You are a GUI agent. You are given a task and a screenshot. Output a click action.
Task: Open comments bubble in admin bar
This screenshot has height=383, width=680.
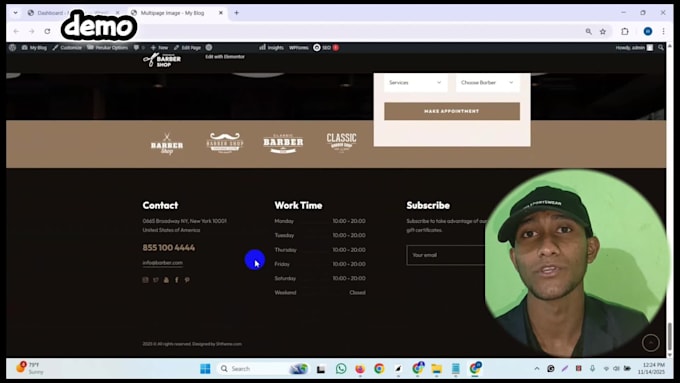click(138, 48)
